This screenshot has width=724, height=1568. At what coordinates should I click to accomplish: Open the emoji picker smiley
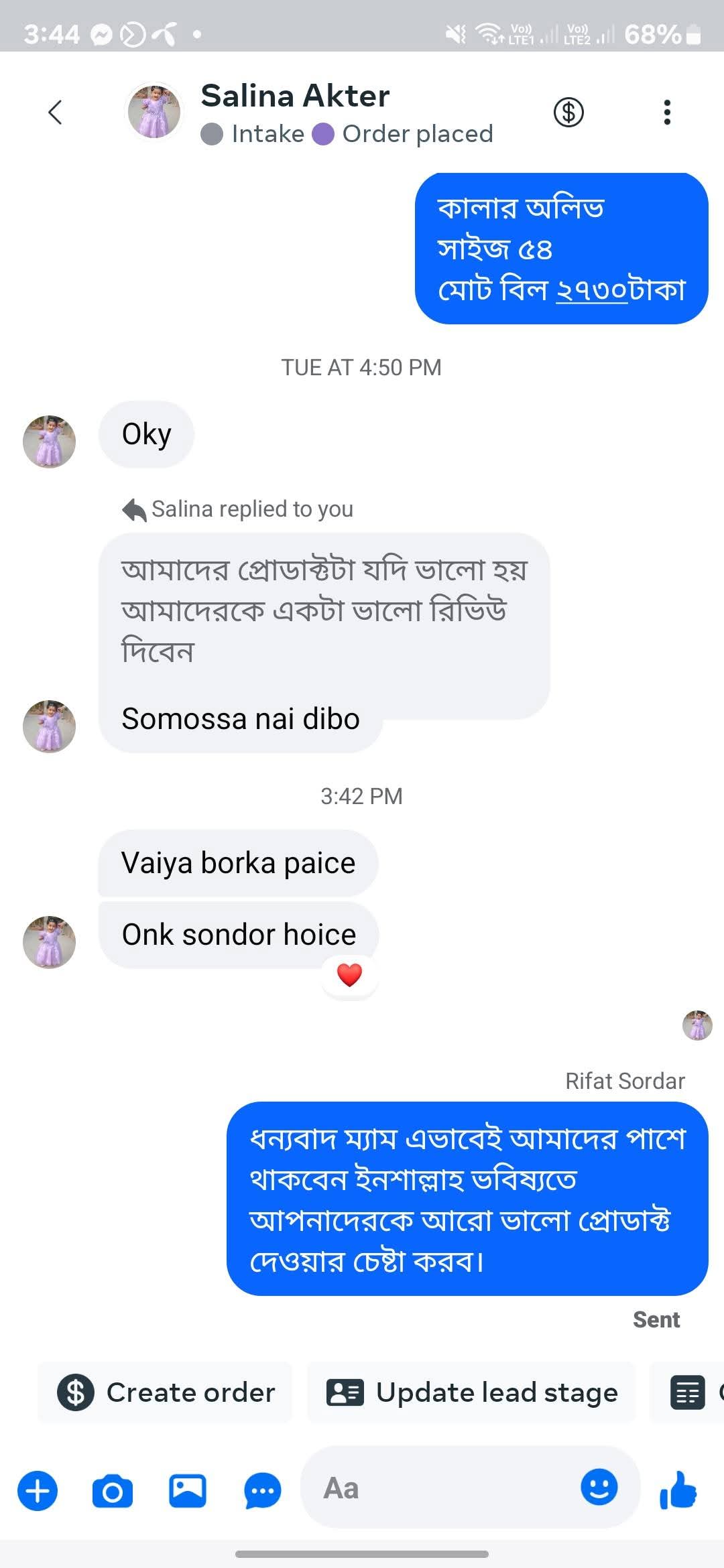point(599,1487)
